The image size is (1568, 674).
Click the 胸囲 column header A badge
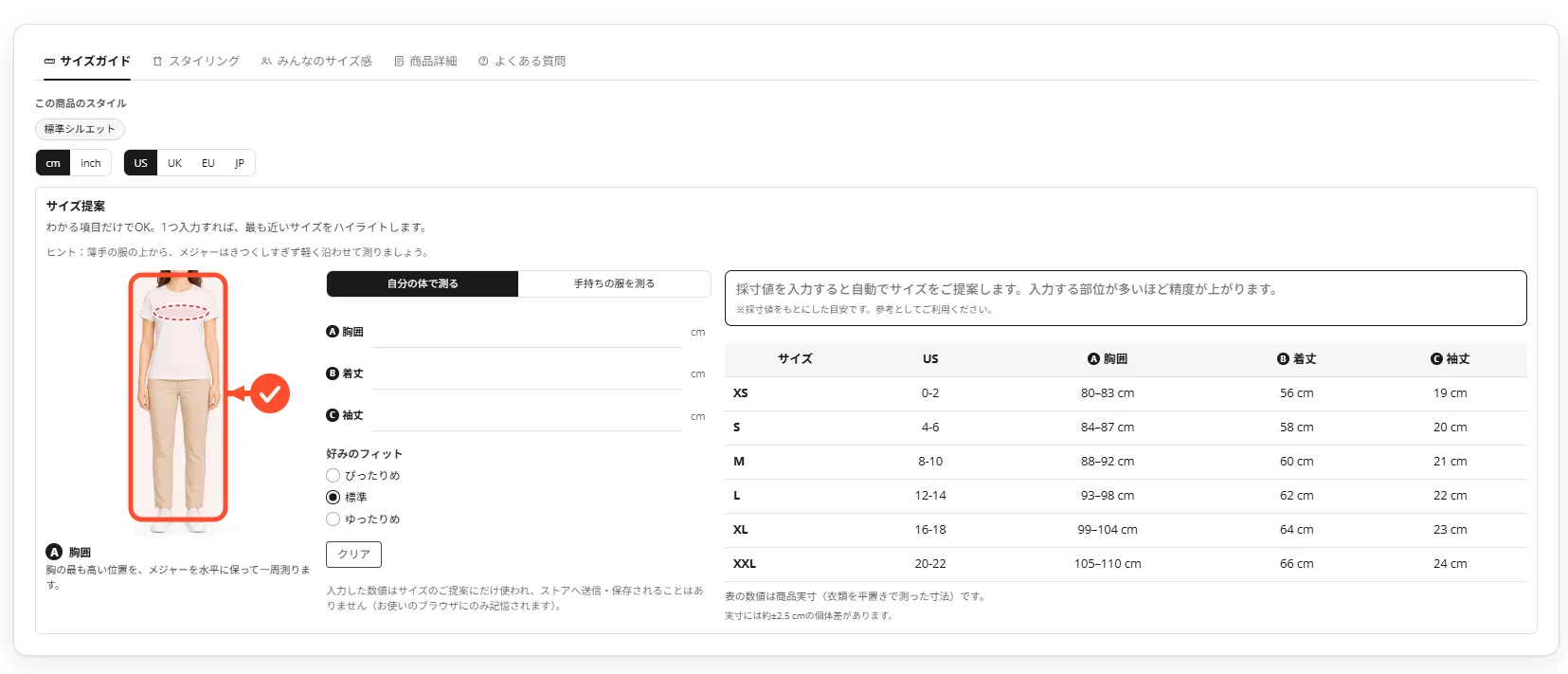(x=1093, y=359)
